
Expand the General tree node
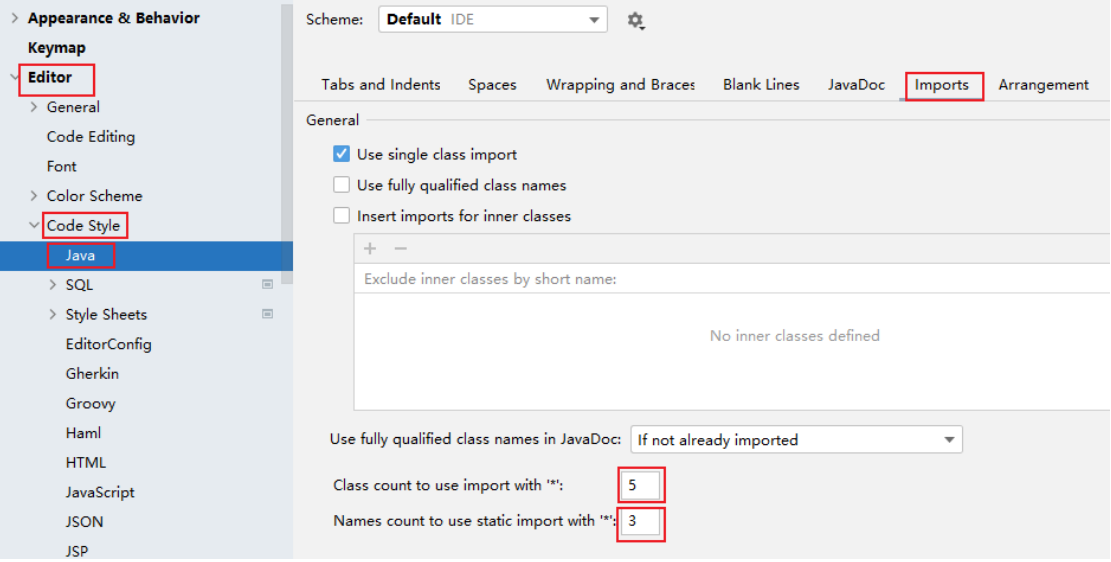point(33,107)
